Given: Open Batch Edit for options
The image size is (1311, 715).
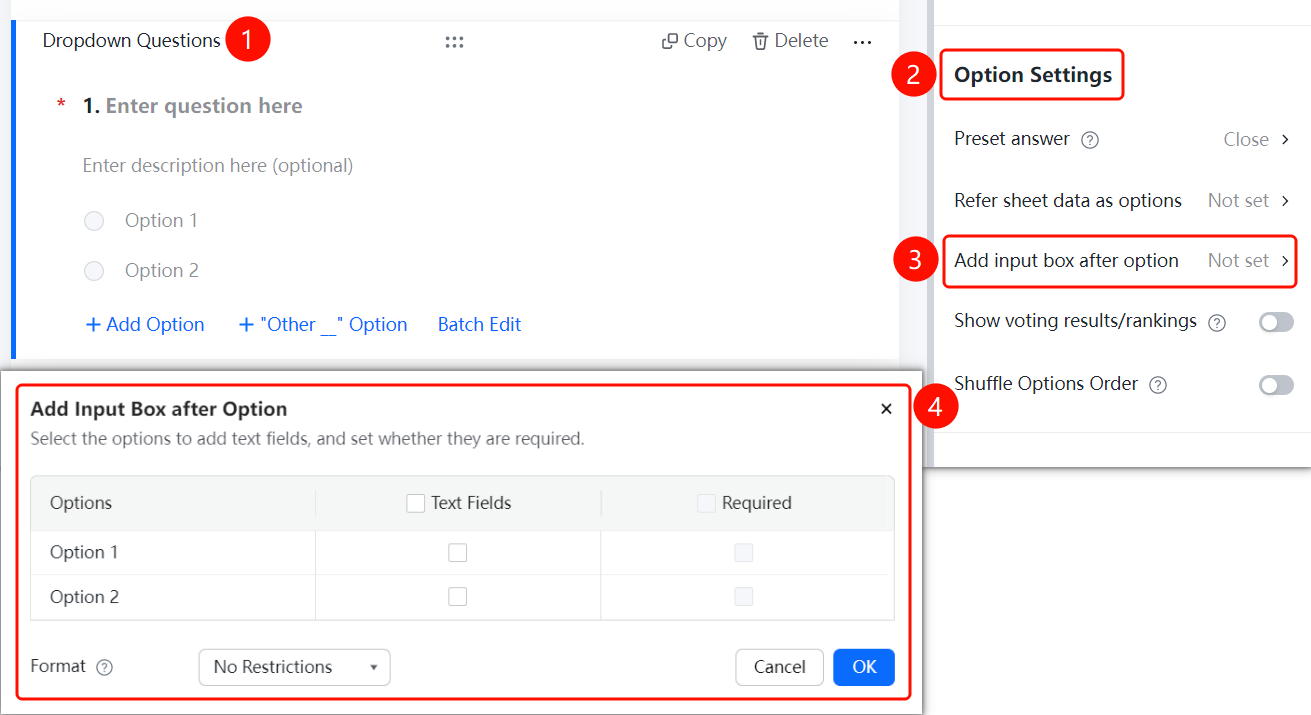Looking at the screenshot, I should [x=480, y=325].
